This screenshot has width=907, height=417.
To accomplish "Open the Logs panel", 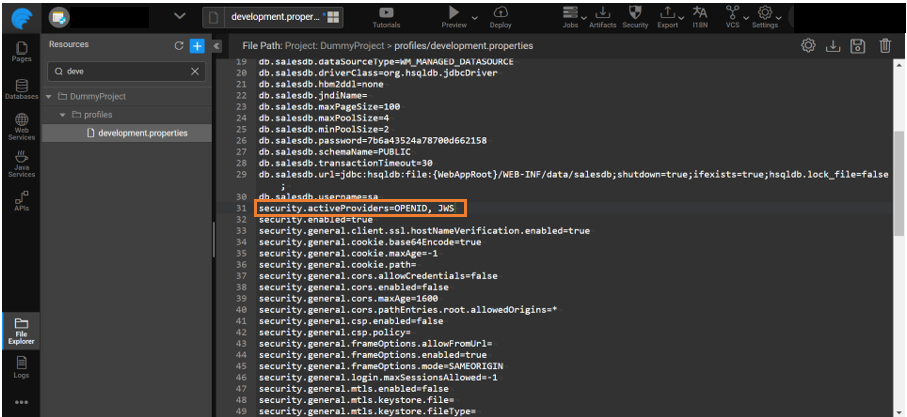I will tap(21, 368).
